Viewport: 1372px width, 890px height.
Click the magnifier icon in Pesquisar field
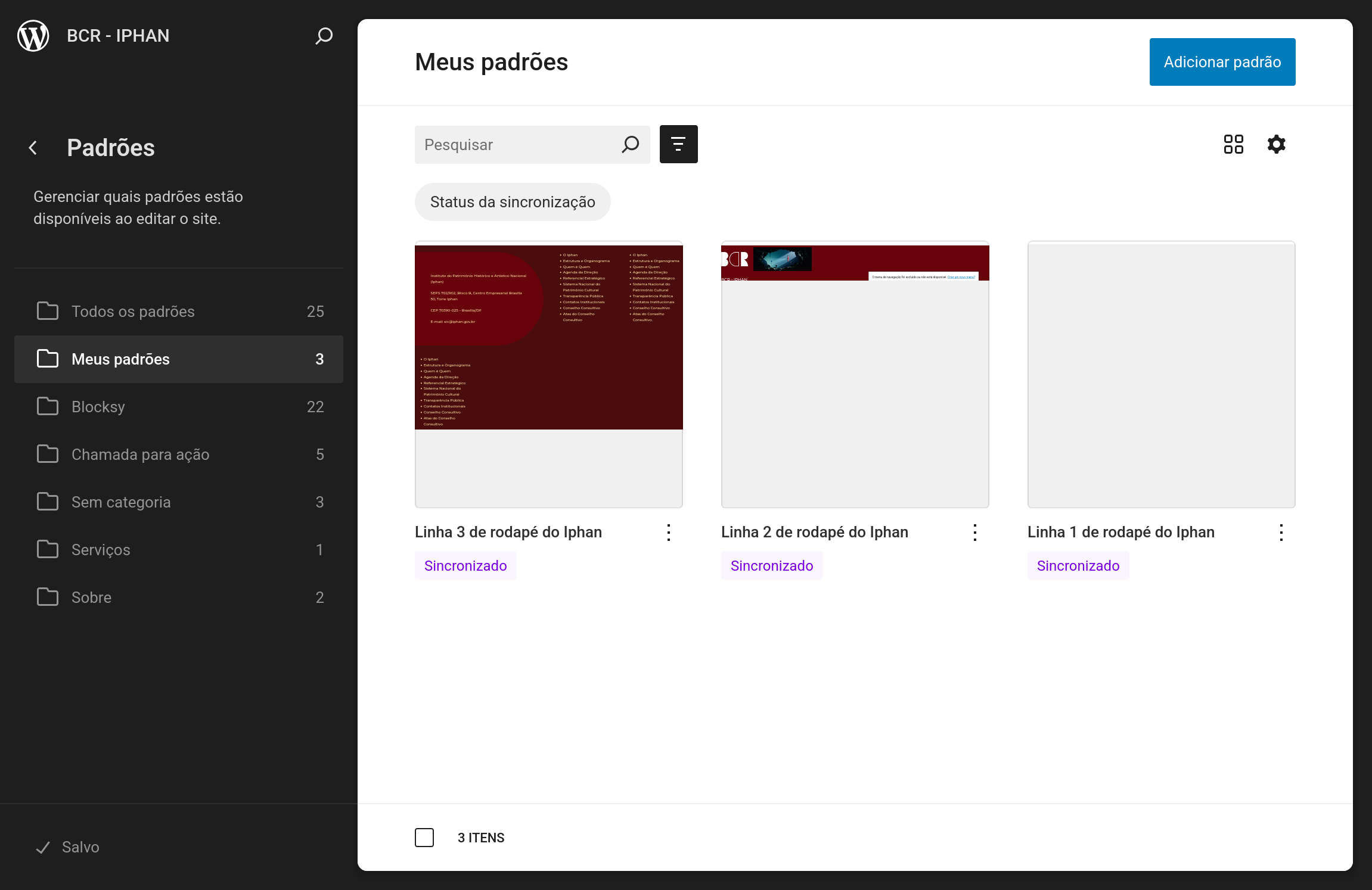(x=630, y=145)
